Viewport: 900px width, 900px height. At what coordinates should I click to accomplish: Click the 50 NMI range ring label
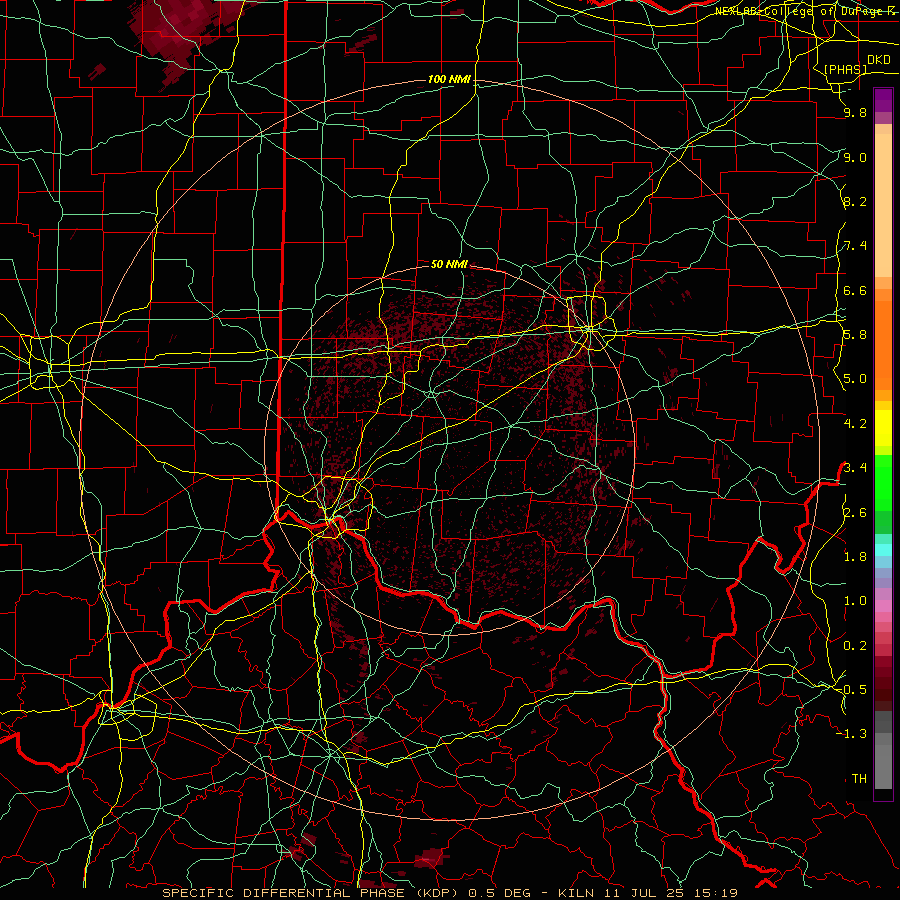point(449,264)
